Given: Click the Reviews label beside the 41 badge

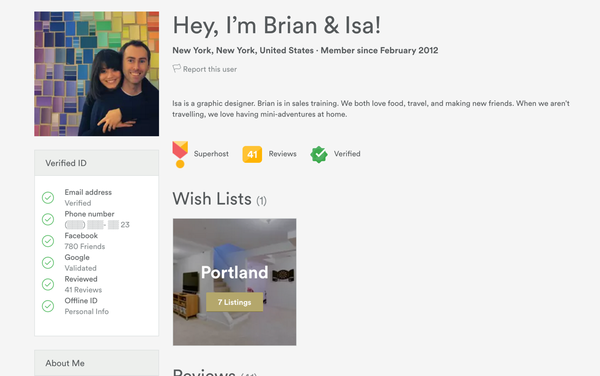Looking at the screenshot, I should tap(282, 154).
